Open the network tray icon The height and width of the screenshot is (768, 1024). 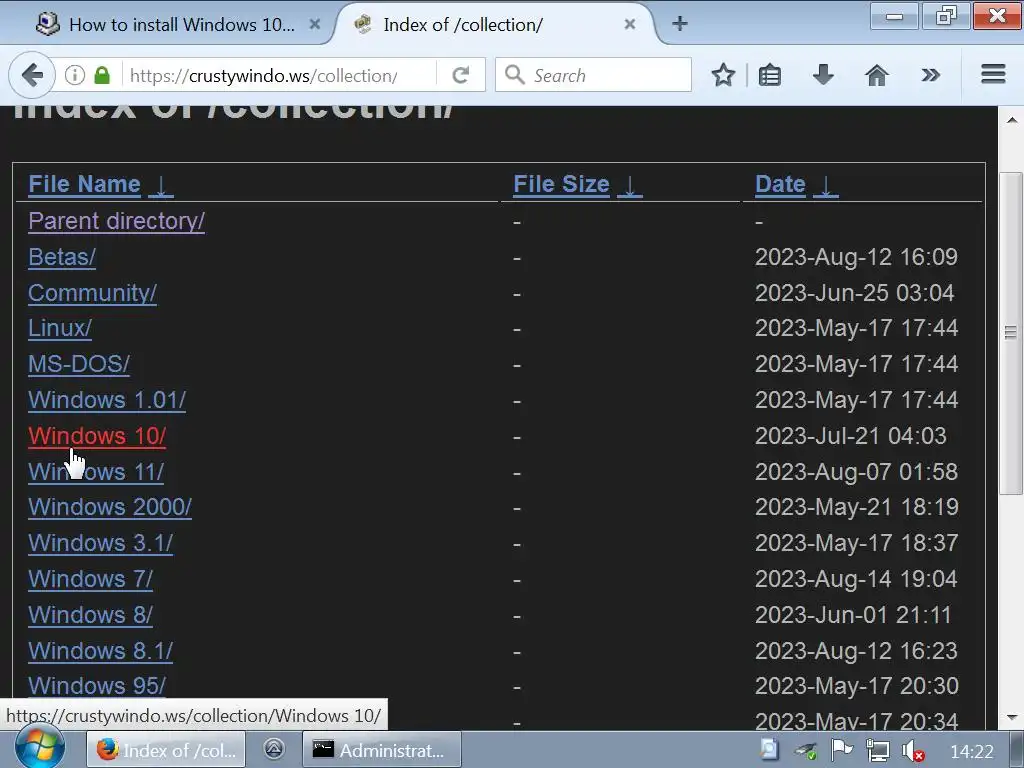click(877, 750)
